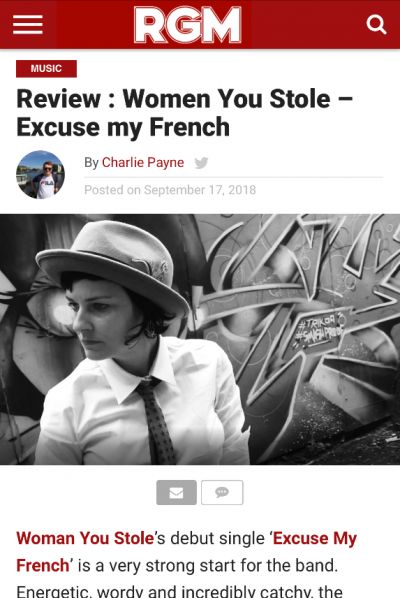Click the 'Posted on September 17, 2018' date
This screenshot has height=598, width=400.
click(170, 190)
